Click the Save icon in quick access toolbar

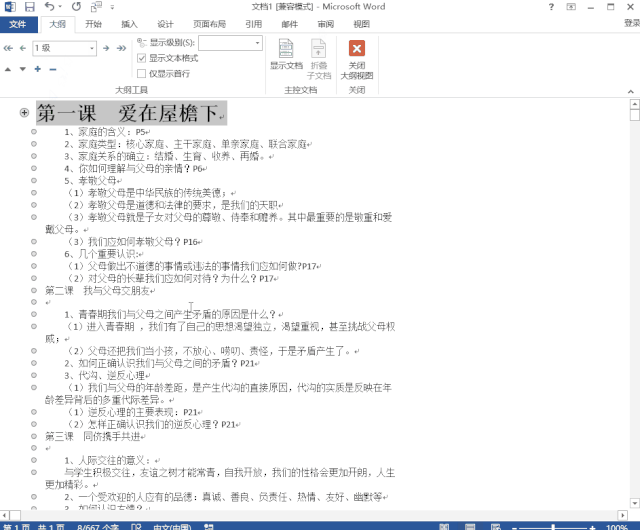click(30, 6)
